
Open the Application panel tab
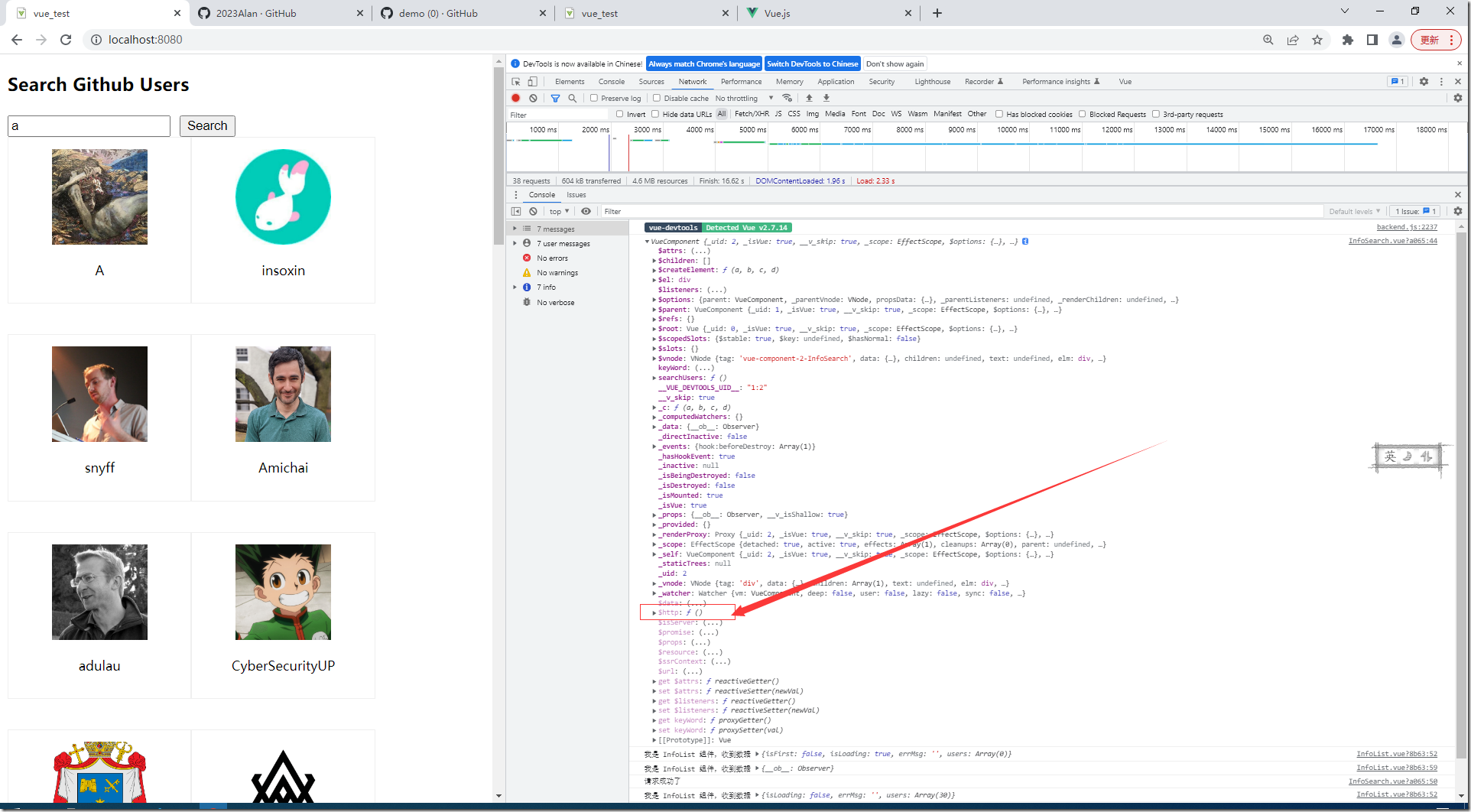836,81
